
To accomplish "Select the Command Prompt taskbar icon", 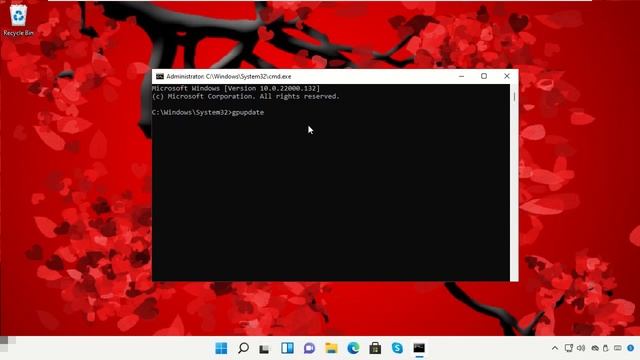I will [x=419, y=348].
